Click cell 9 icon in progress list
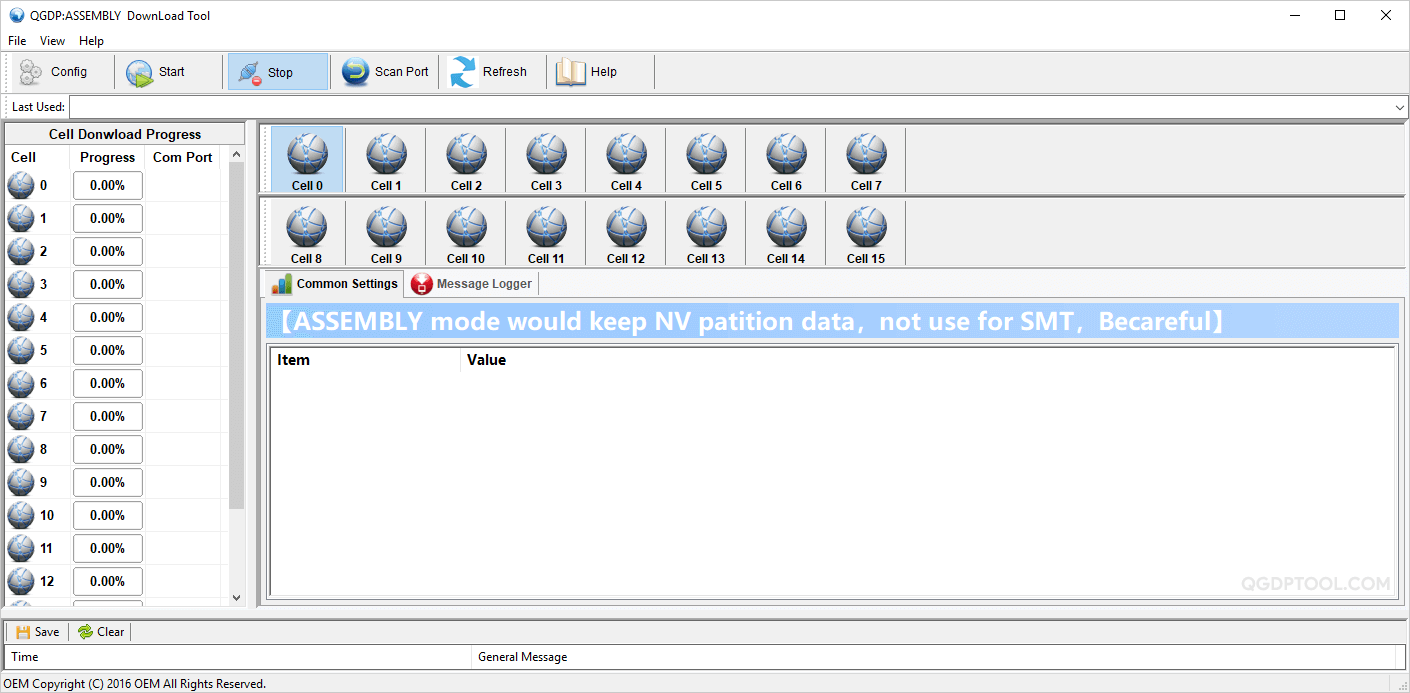The width and height of the screenshot is (1410, 693). click(21, 482)
